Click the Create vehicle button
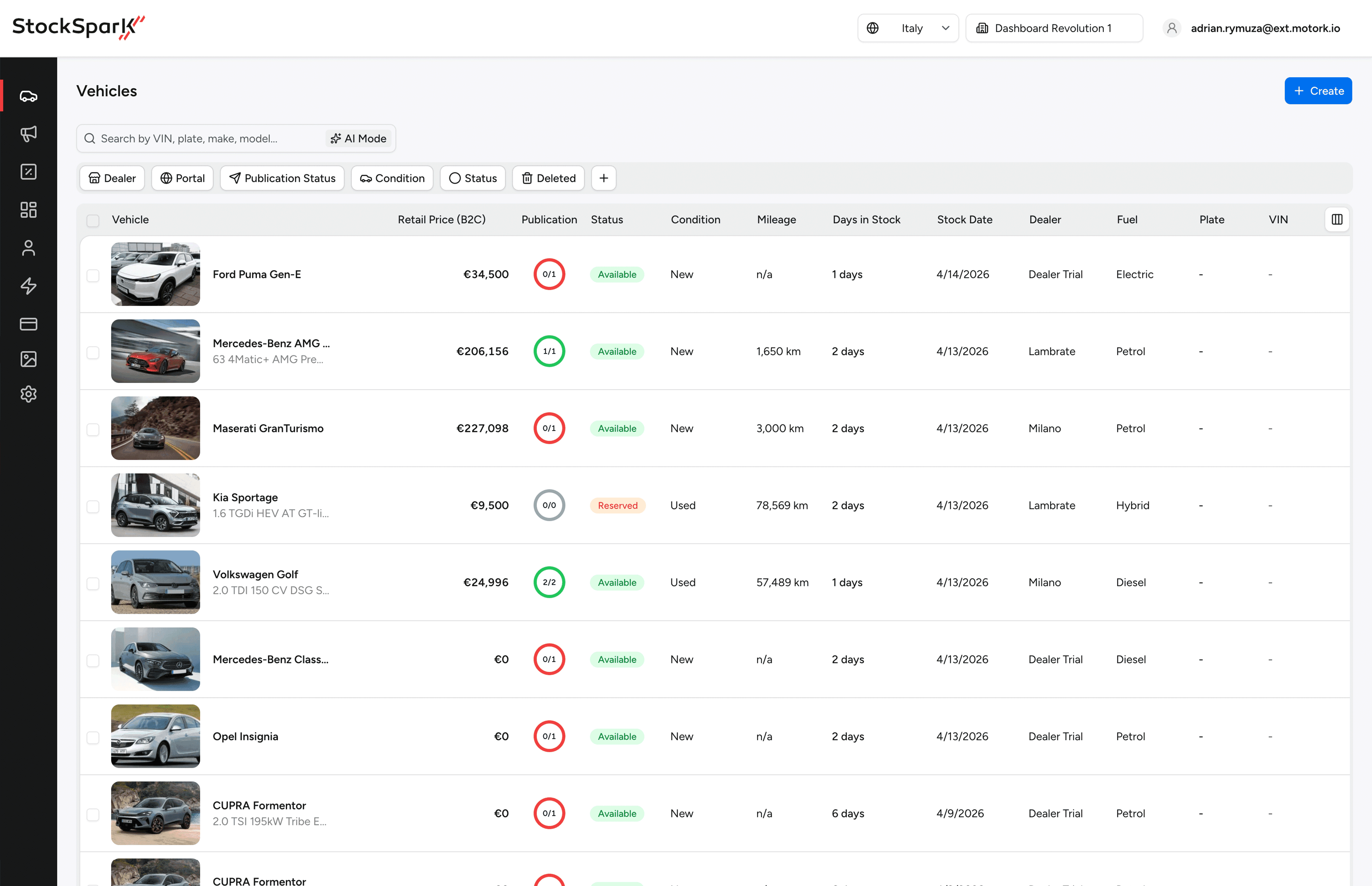 pyautogui.click(x=1318, y=91)
